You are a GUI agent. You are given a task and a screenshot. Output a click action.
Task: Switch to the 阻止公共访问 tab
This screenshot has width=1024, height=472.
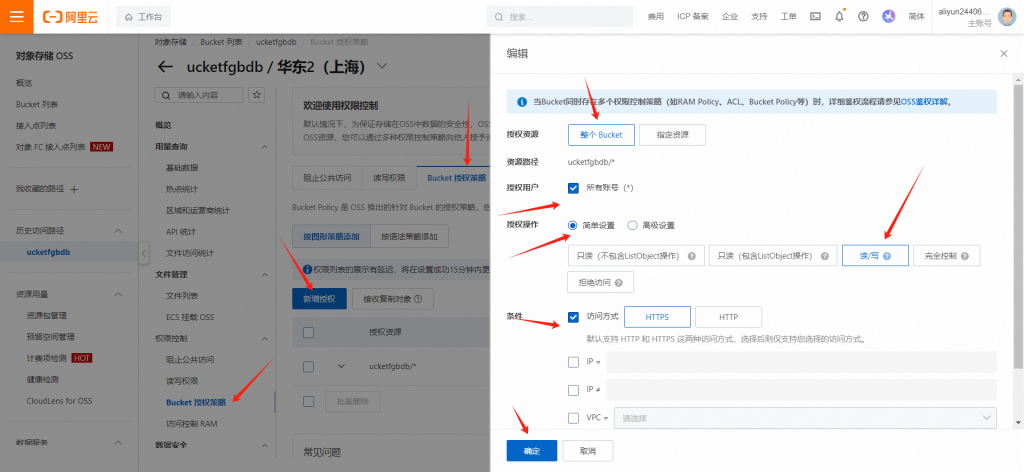click(x=328, y=178)
